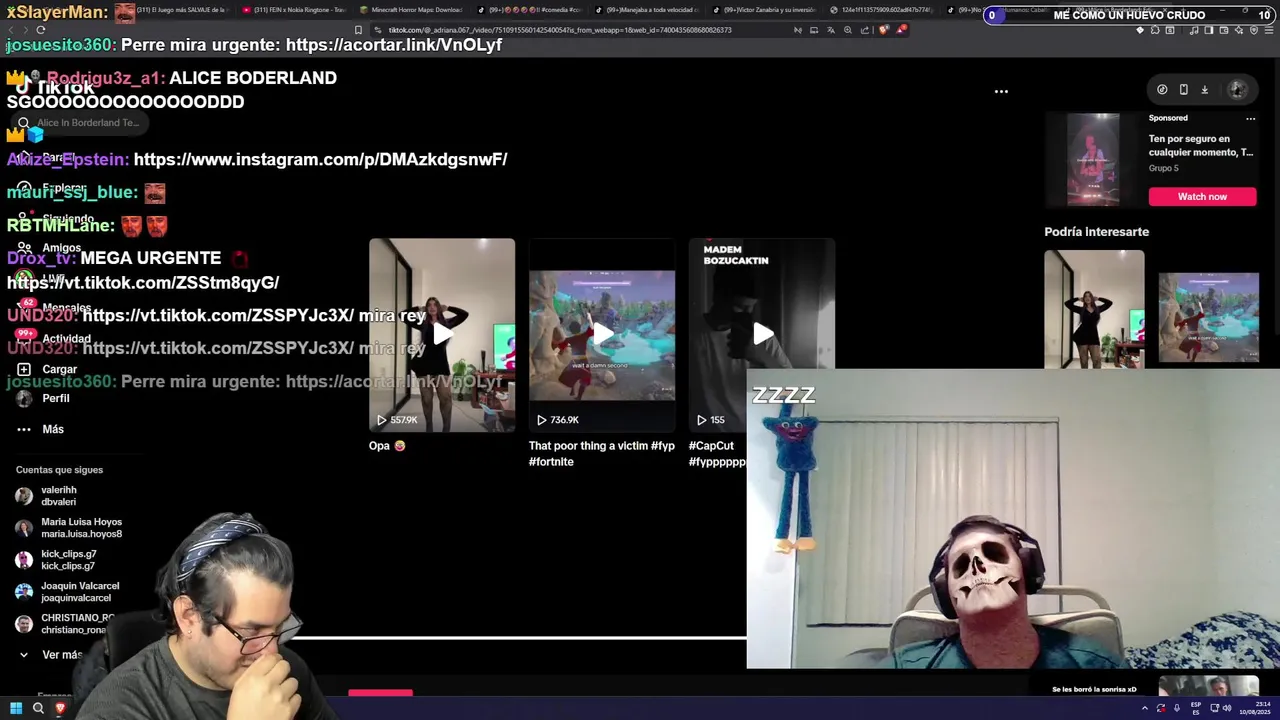Switch to the Victor Zanabria tab

(766, 10)
